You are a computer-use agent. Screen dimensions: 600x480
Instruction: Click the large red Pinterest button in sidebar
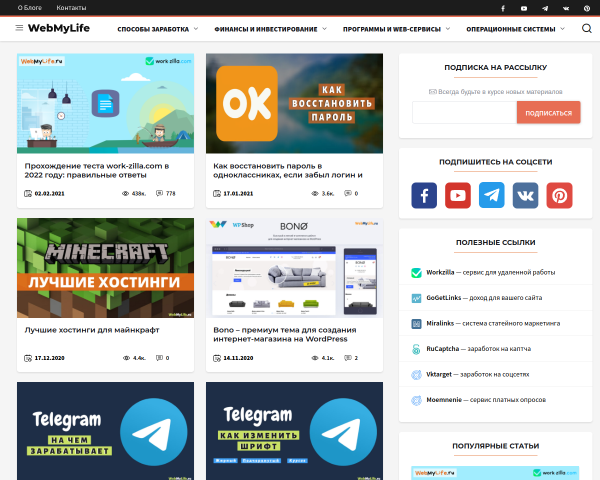point(559,195)
